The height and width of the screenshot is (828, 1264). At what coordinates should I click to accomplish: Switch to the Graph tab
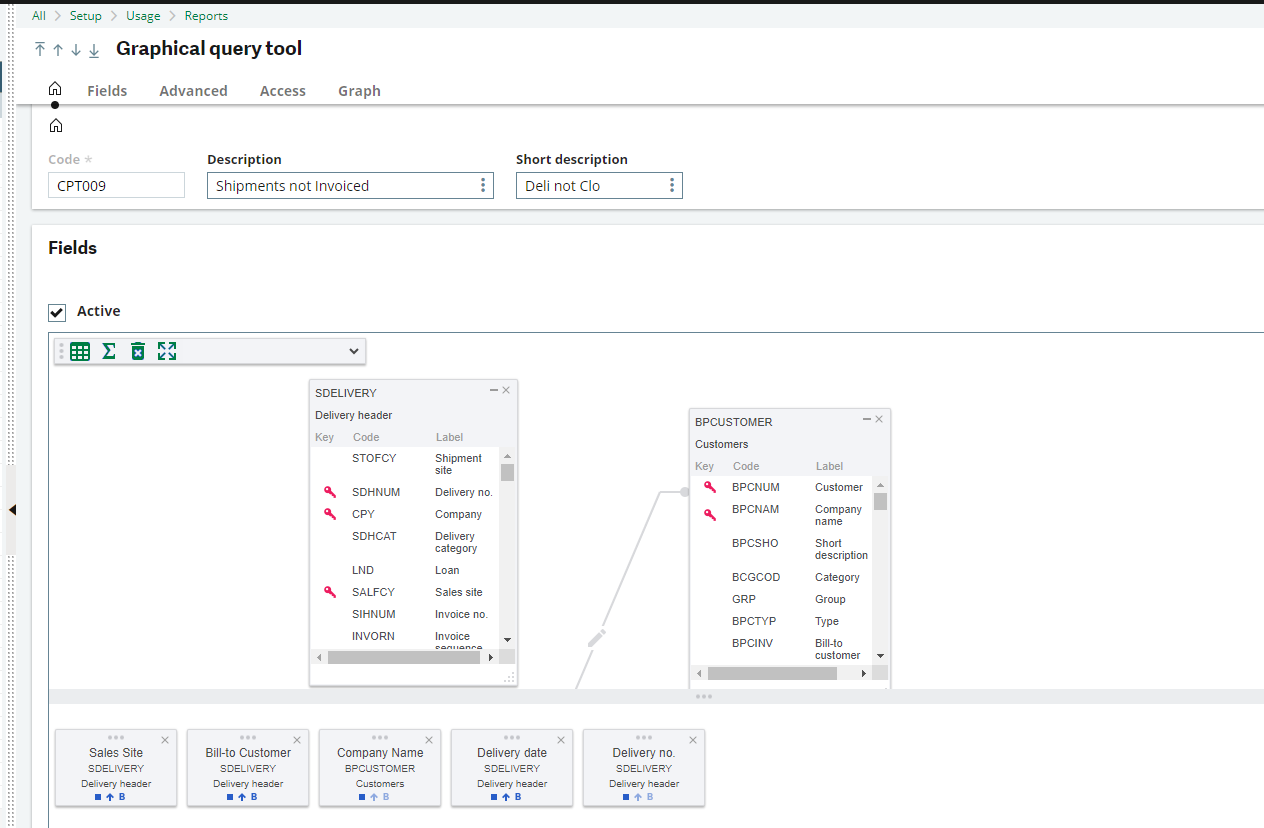[359, 90]
